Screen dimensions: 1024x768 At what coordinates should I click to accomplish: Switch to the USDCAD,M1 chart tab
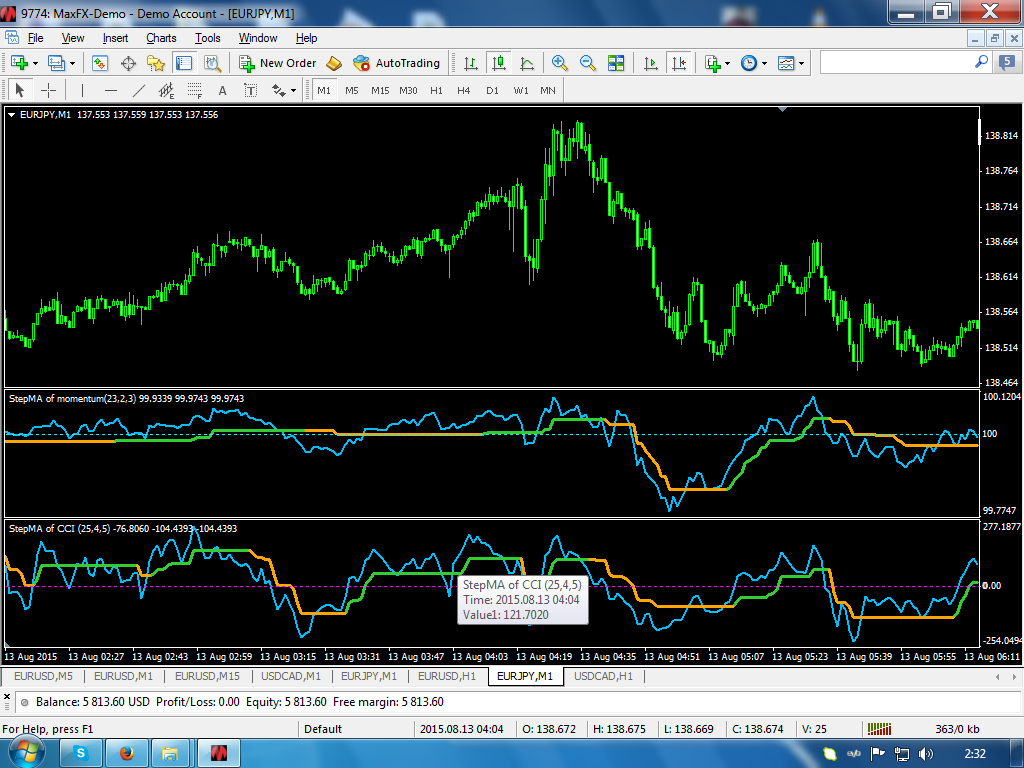(x=291, y=676)
